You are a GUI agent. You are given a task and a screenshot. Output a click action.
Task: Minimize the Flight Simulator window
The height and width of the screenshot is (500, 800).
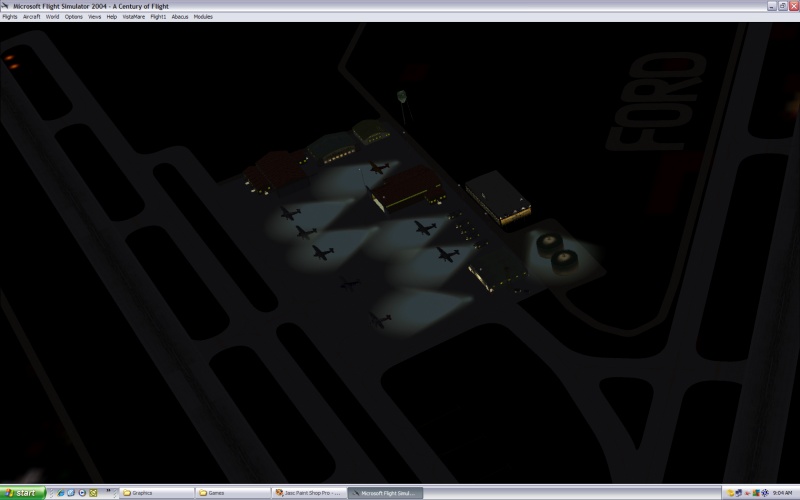771,6
